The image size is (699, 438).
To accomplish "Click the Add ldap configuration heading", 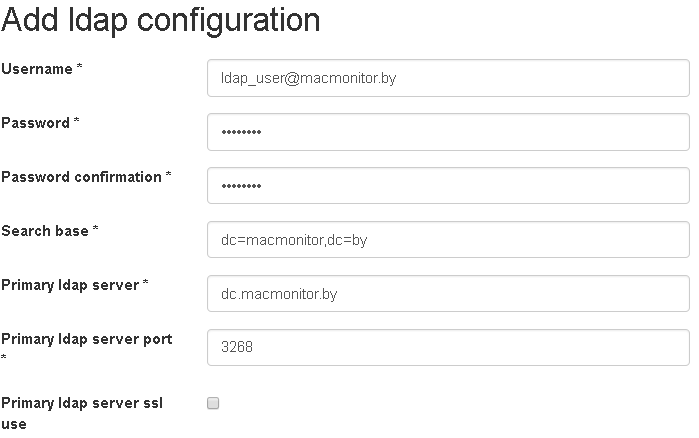I will (161, 20).
